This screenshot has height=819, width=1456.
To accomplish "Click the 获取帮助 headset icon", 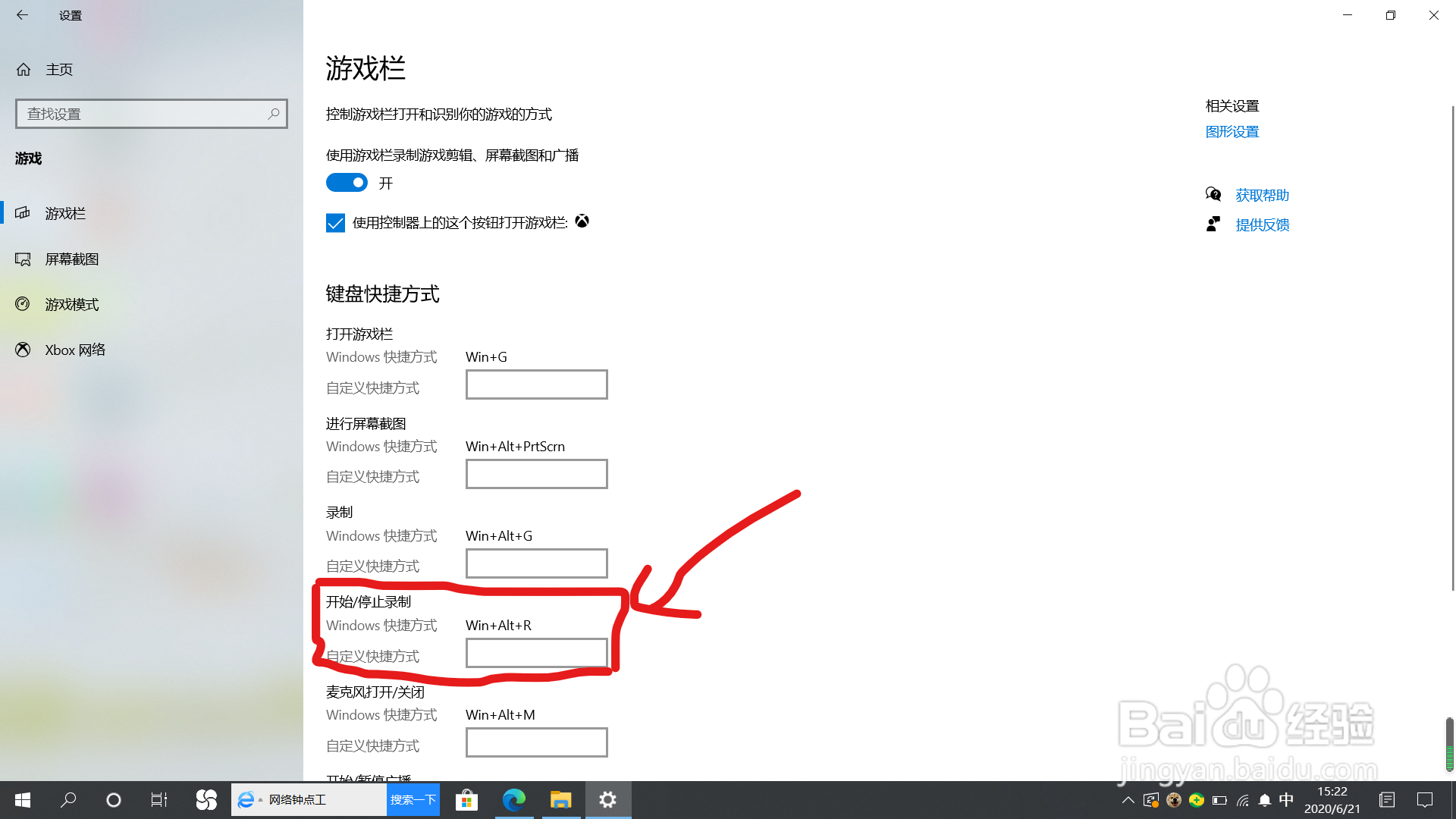I will [1213, 194].
